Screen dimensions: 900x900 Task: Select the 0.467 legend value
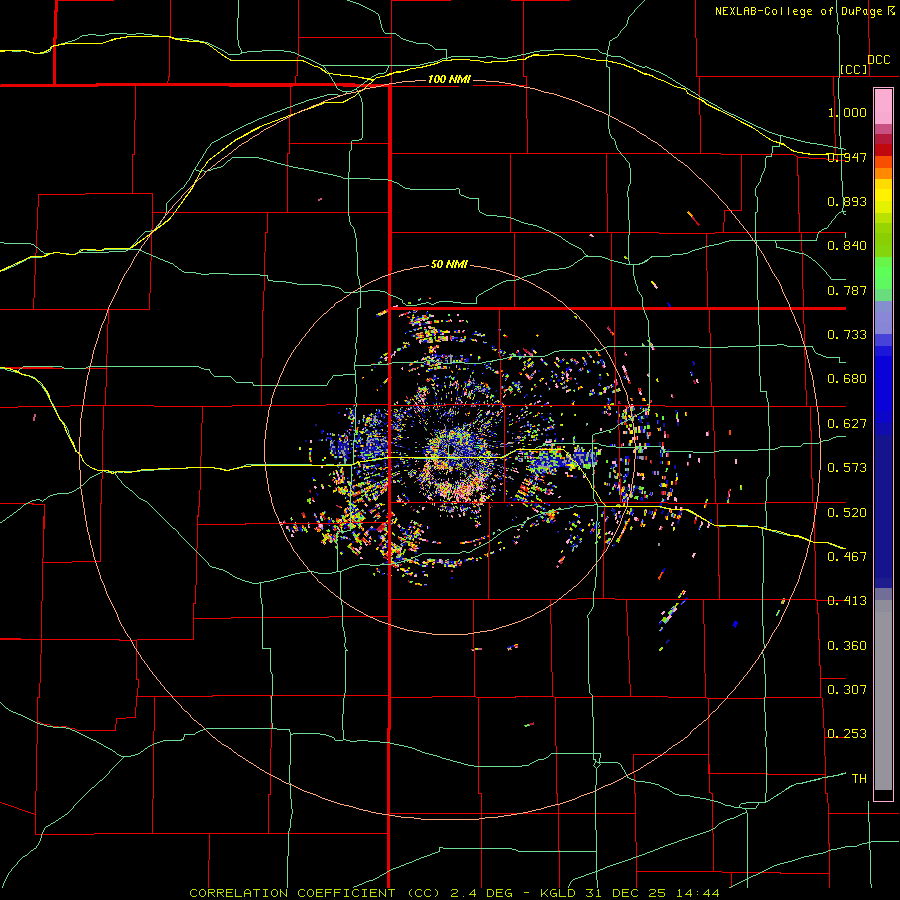pos(847,557)
